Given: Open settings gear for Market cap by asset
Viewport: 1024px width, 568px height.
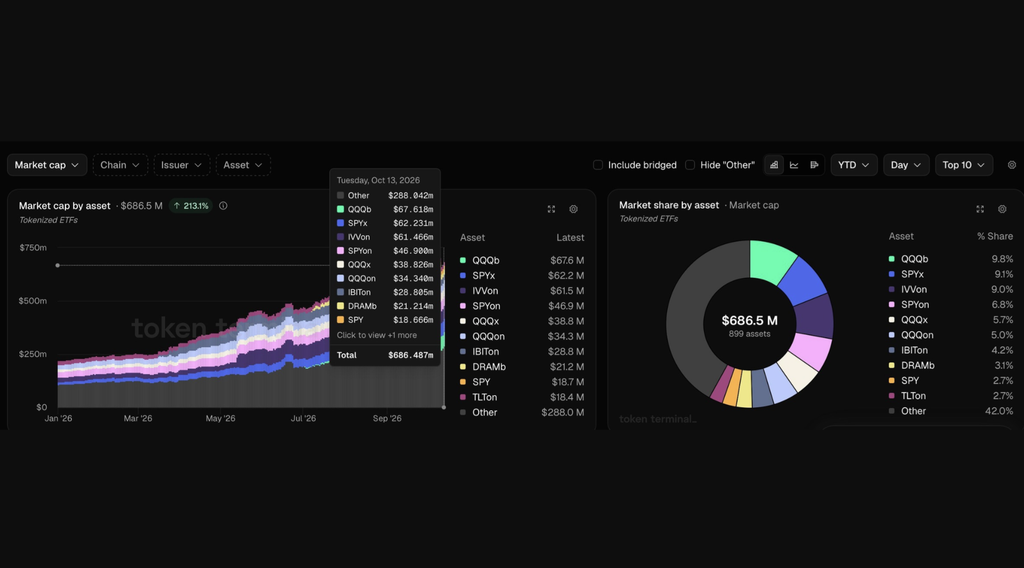Looking at the screenshot, I should click(x=573, y=209).
